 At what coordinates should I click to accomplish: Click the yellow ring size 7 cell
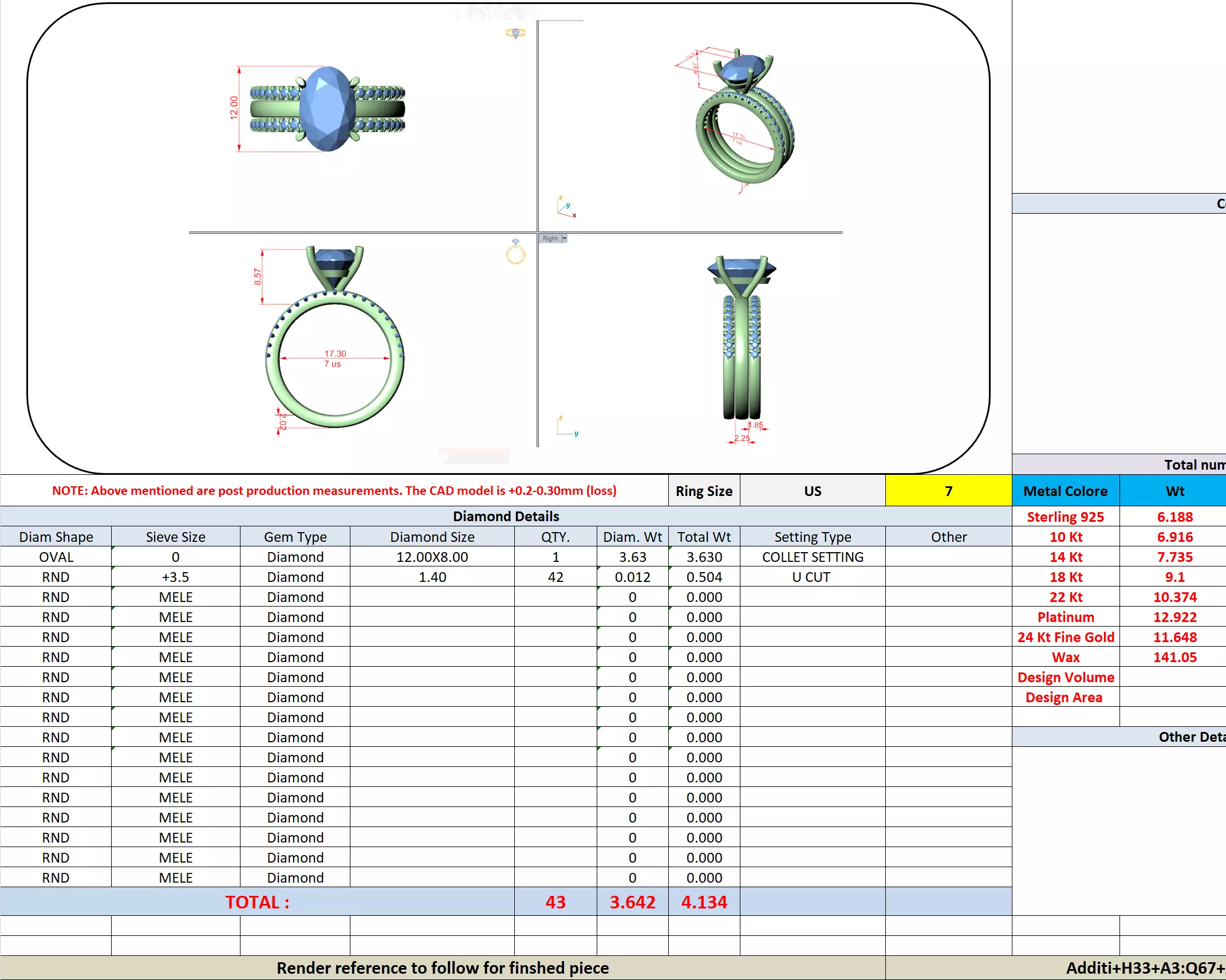click(x=948, y=491)
